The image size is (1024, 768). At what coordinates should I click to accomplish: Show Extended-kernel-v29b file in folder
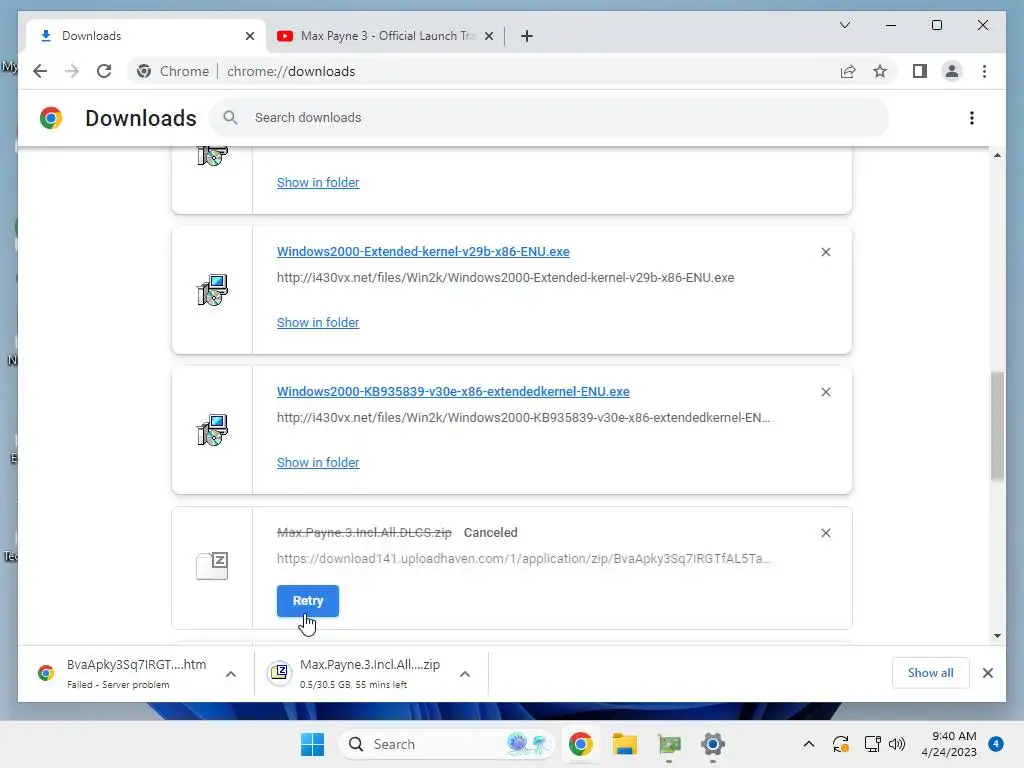(x=318, y=323)
